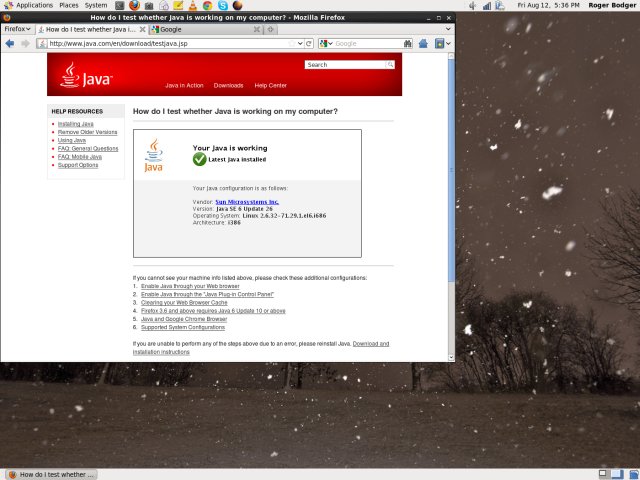The width and height of the screenshot is (640, 480).
Task: Close the Google tab
Action: pos(257,29)
